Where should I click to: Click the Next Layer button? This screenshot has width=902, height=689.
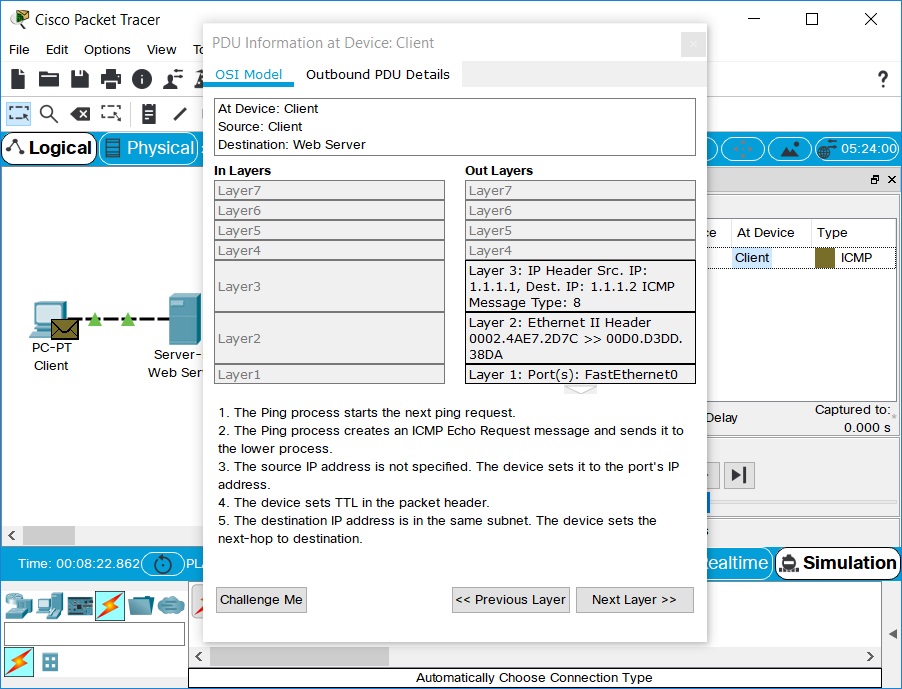tap(634, 600)
